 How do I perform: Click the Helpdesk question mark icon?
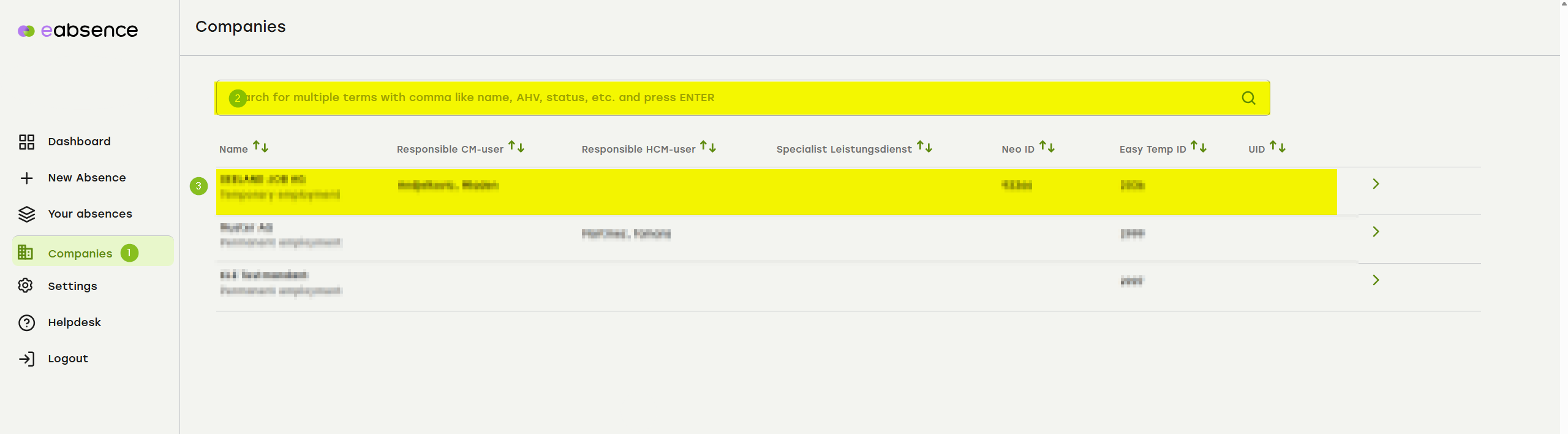(26, 322)
